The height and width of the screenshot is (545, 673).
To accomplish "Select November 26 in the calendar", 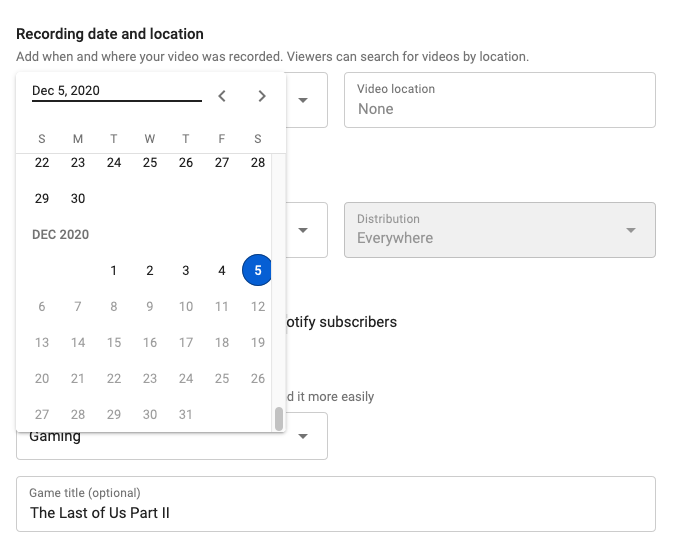I will coord(186,162).
